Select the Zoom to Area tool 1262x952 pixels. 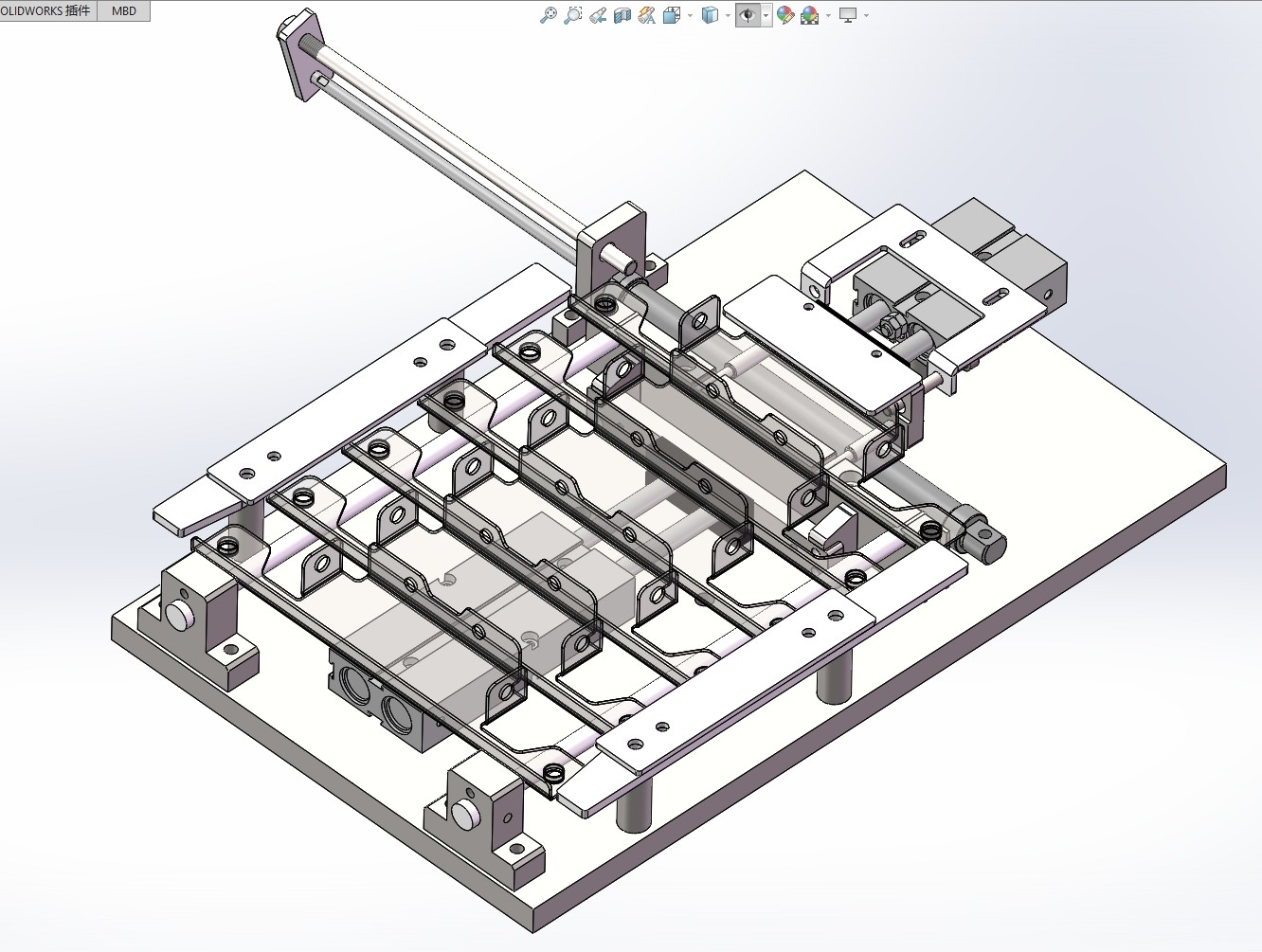[572, 15]
